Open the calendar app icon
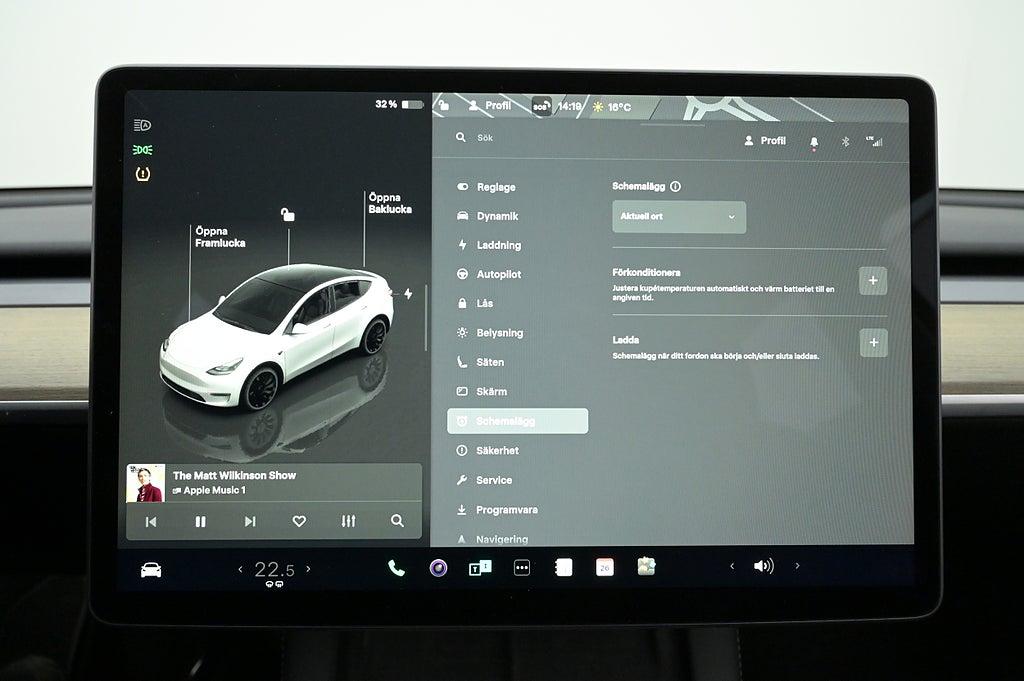 point(605,567)
